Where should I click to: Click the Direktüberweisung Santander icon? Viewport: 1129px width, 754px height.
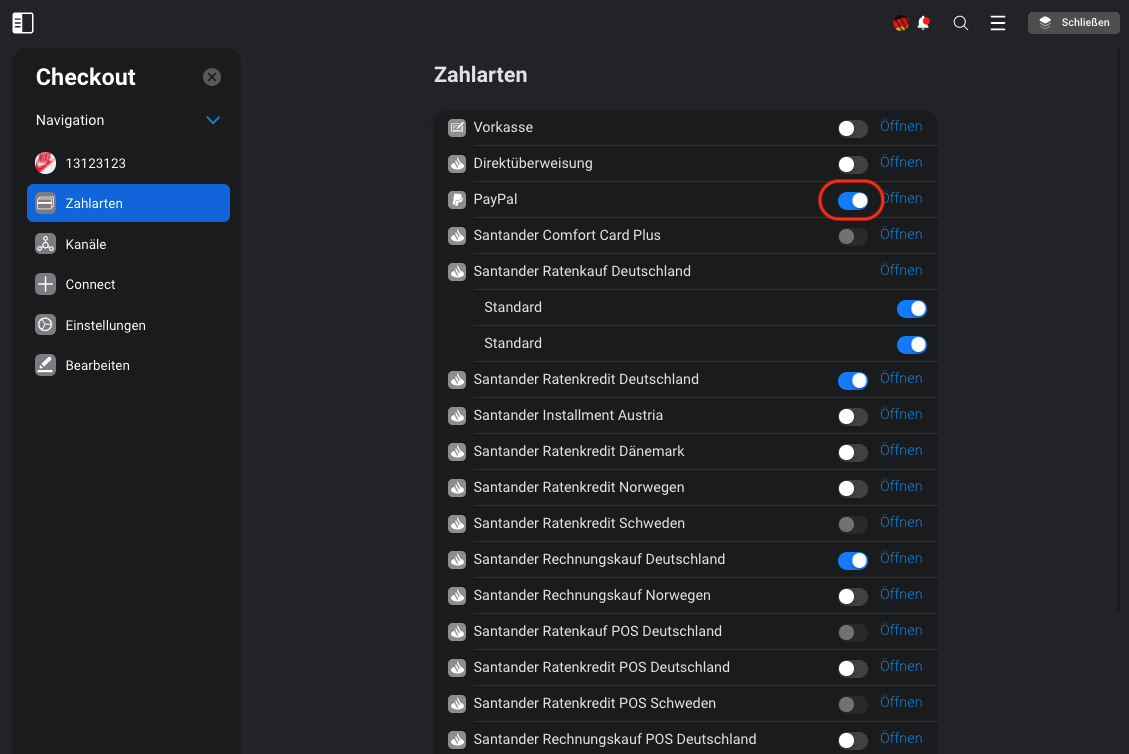(457, 164)
